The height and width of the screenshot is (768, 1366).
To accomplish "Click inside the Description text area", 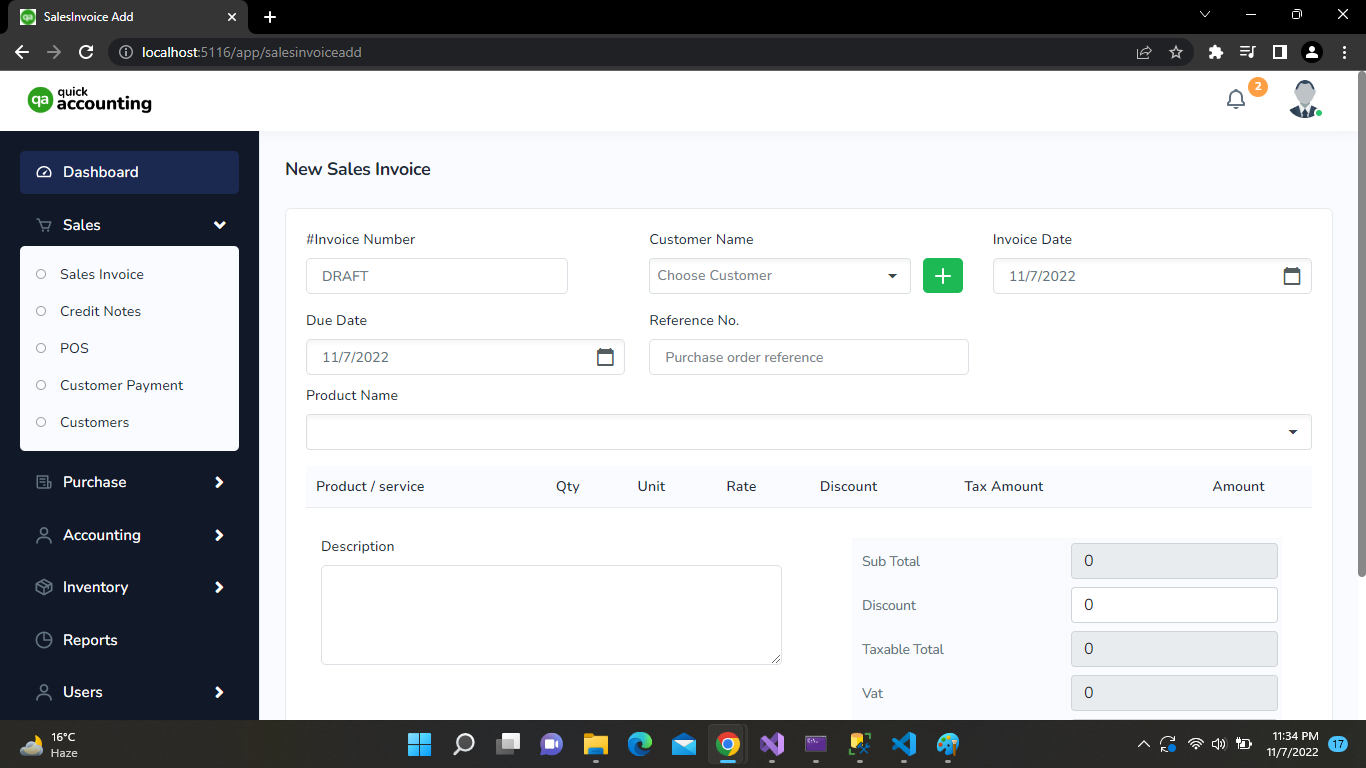I will click(x=551, y=614).
